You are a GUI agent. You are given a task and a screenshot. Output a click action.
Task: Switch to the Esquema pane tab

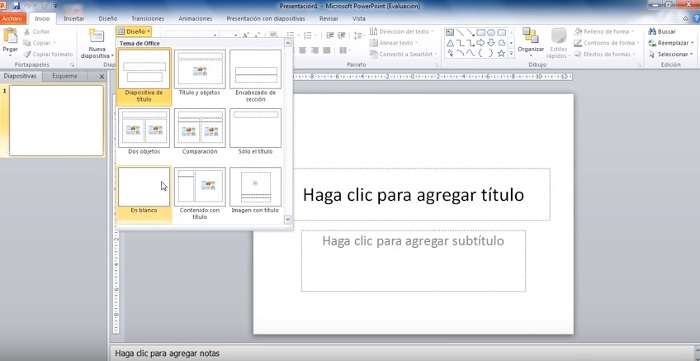65,76
